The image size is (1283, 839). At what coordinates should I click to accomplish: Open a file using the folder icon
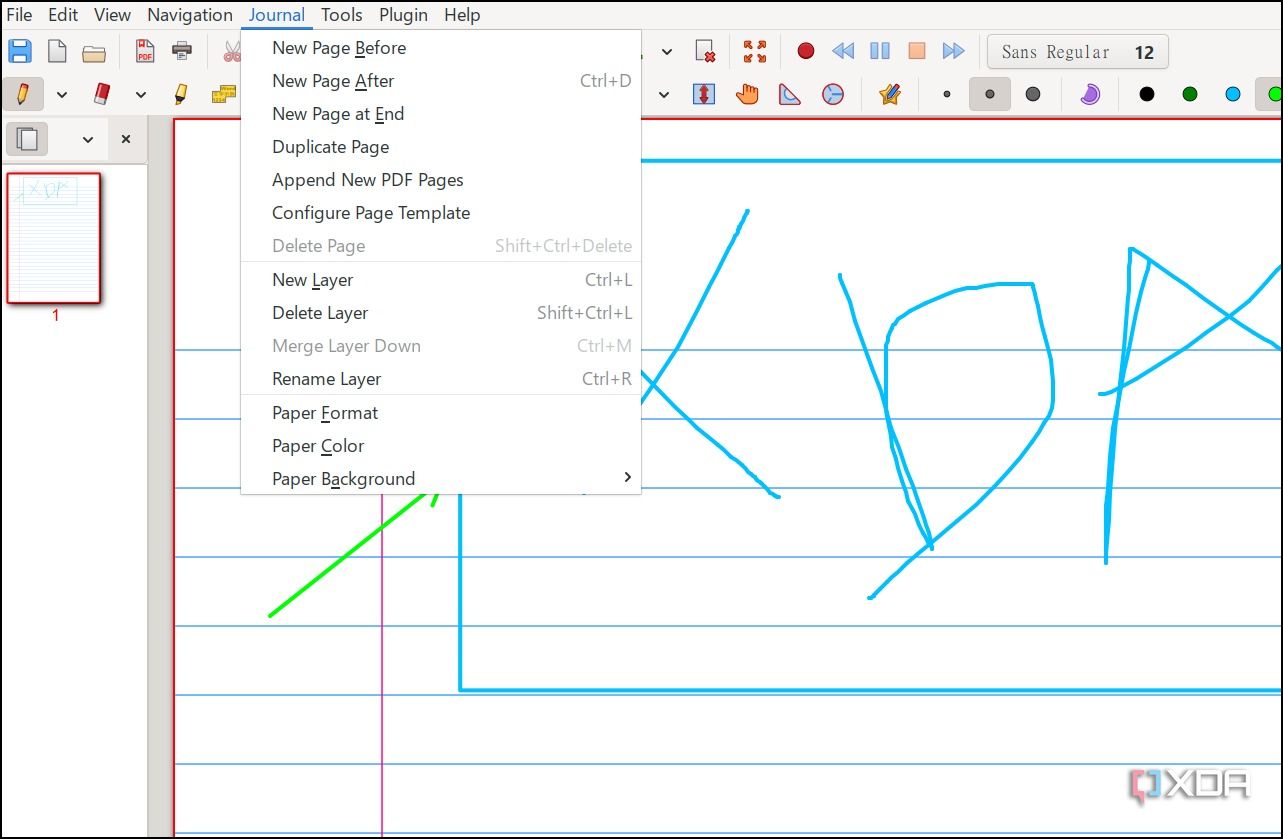[x=94, y=52]
